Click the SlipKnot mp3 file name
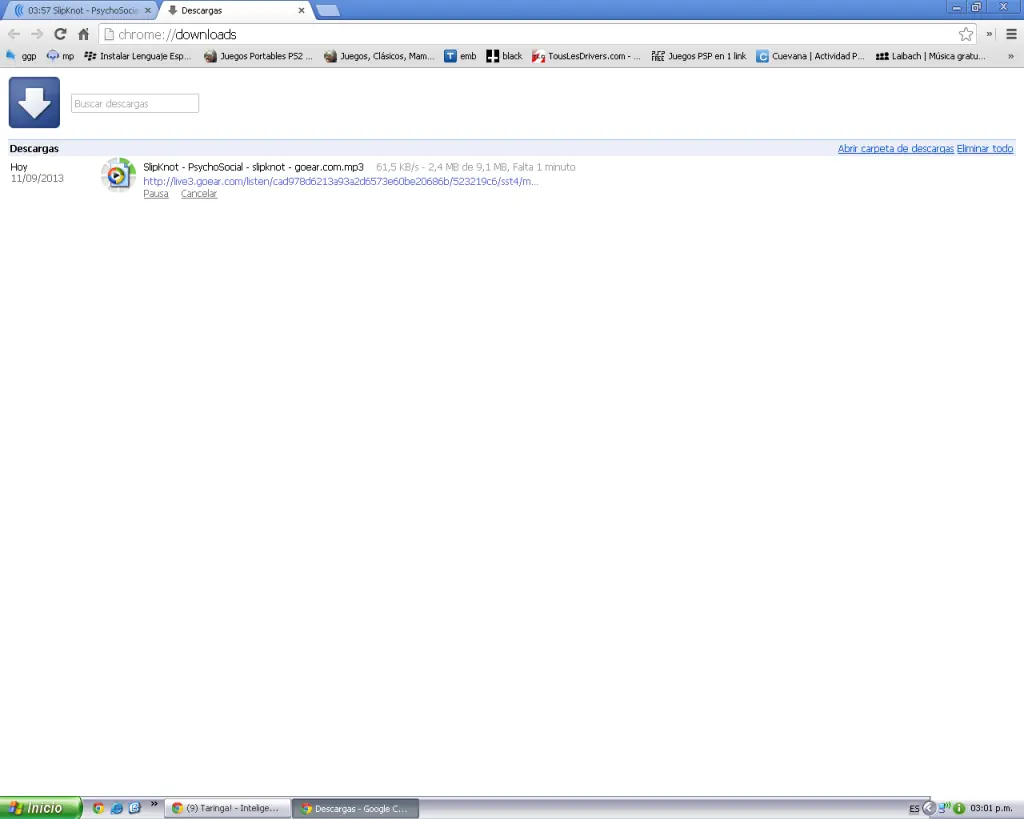Screen dimensions: 1024x819 [x=253, y=167]
